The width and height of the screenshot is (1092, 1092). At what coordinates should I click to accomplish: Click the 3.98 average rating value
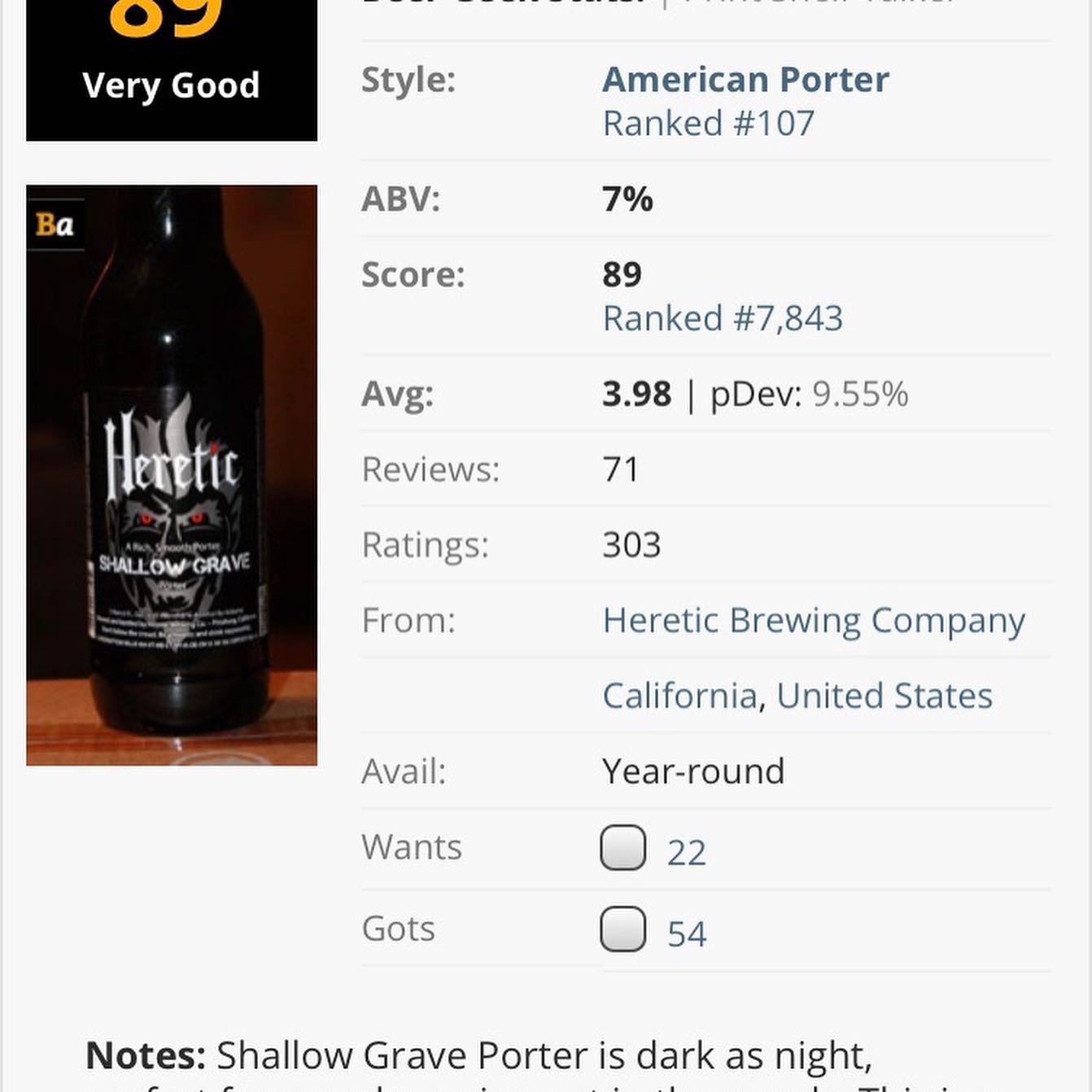tap(637, 394)
